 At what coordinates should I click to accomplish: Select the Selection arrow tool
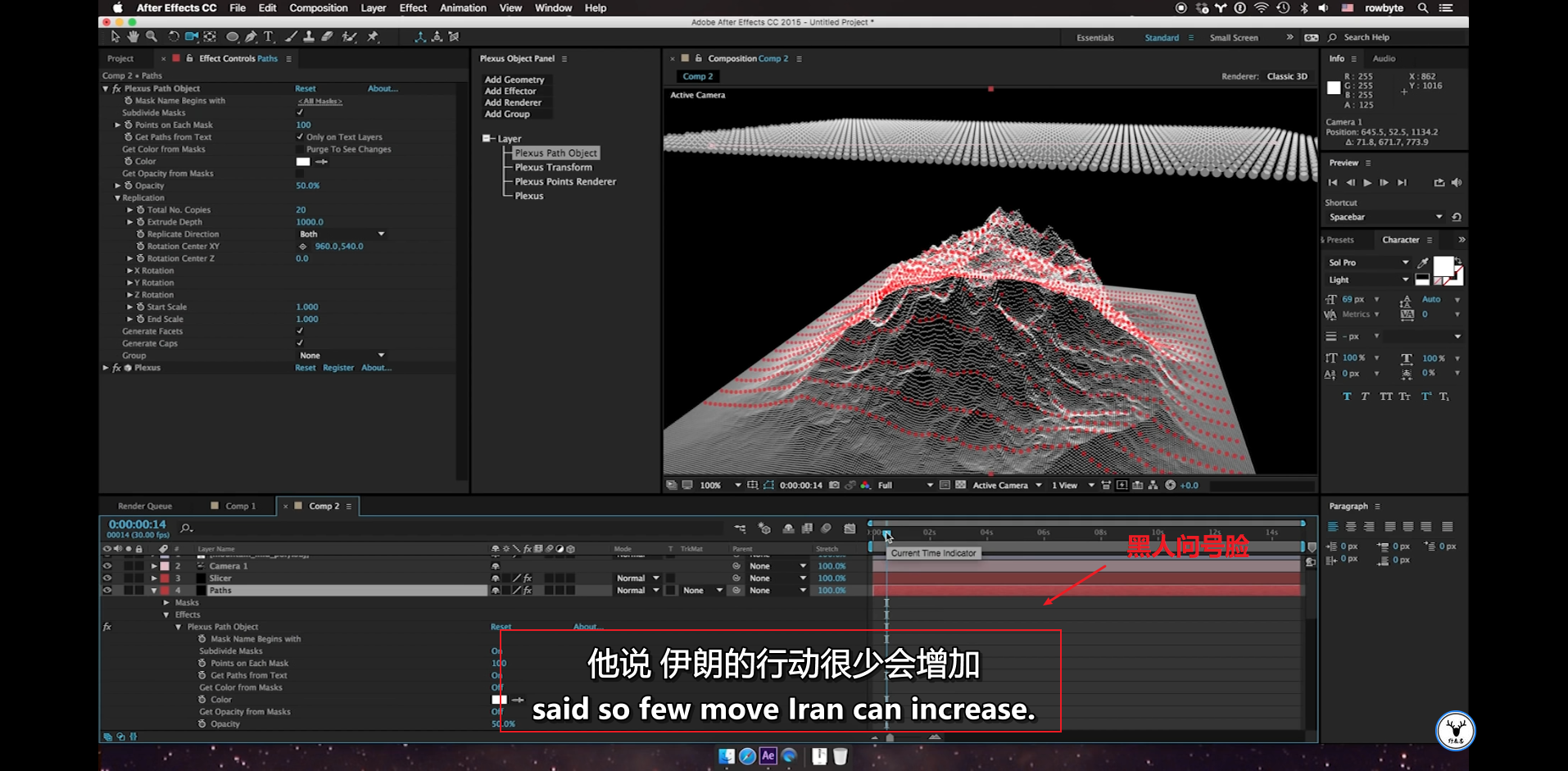115,37
